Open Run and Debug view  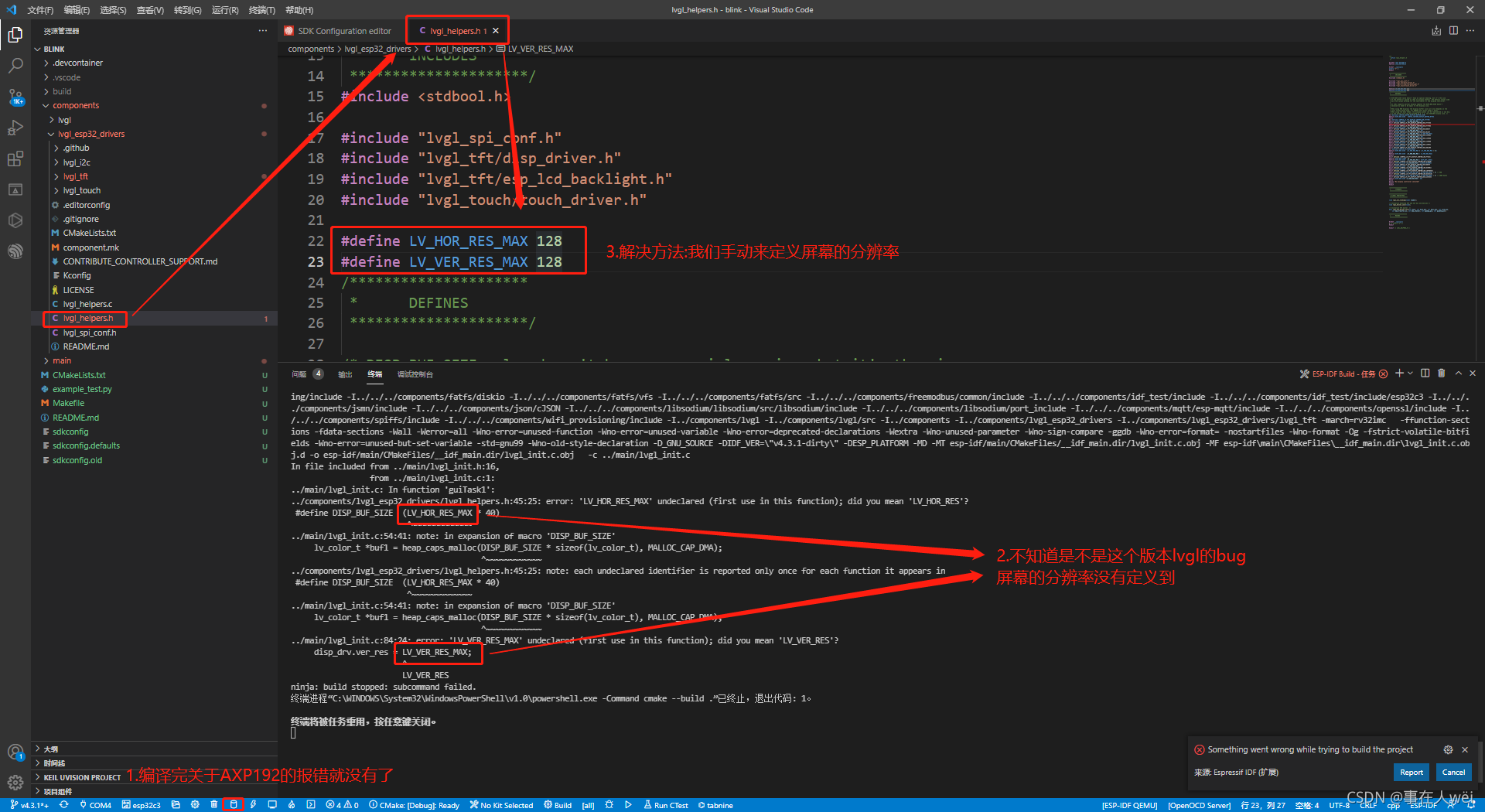(15, 128)
